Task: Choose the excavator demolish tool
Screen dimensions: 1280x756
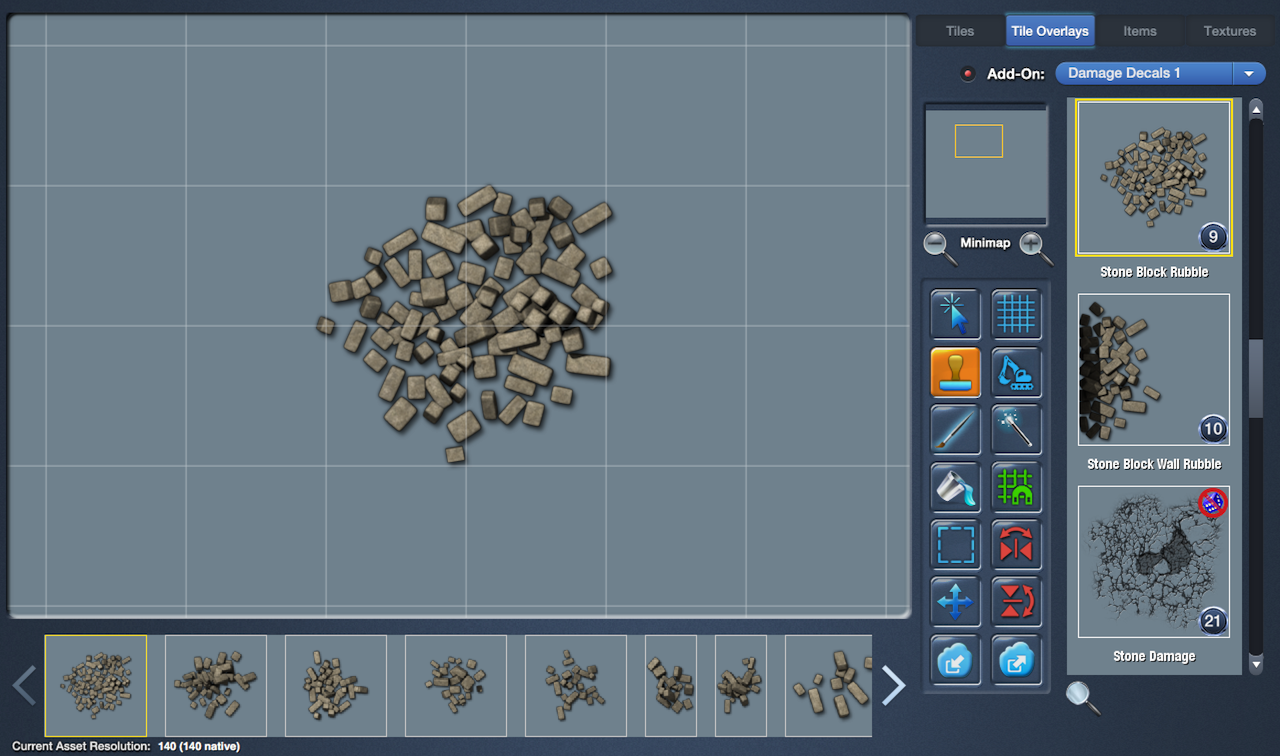Action: pos(1016,372)
